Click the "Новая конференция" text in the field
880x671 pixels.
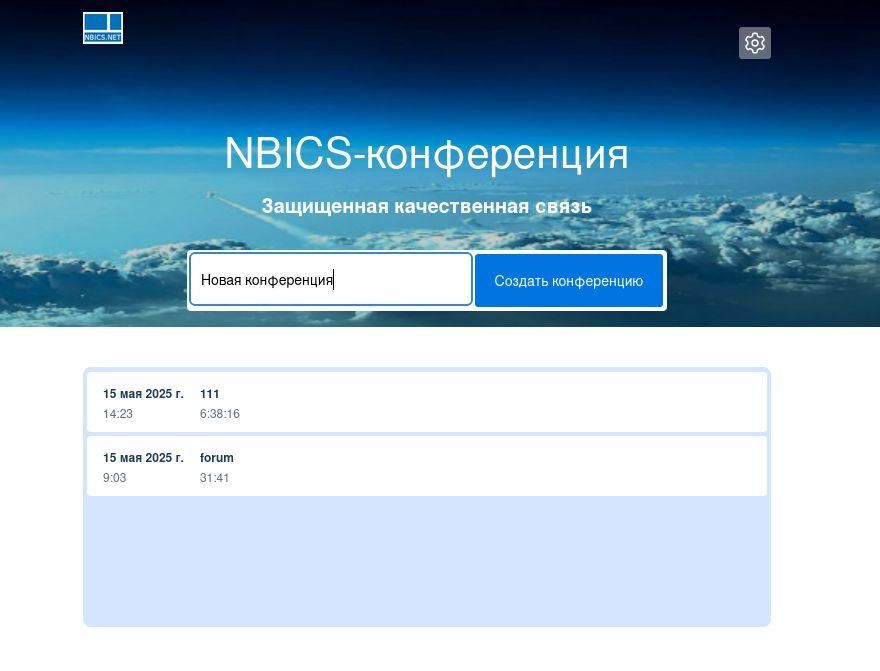coord(266,280)
